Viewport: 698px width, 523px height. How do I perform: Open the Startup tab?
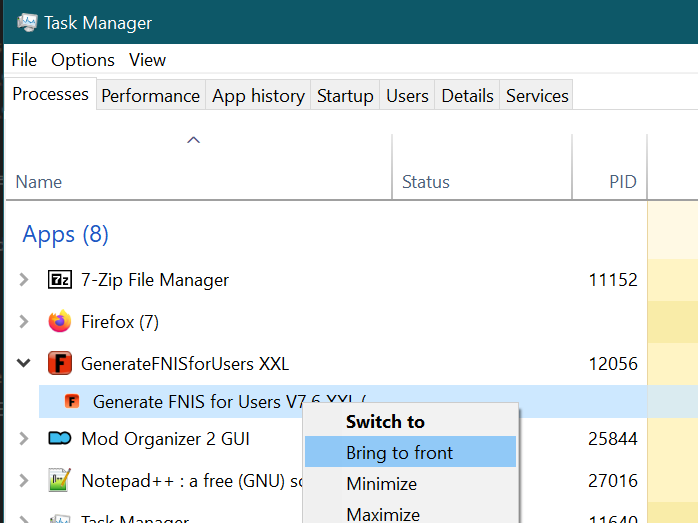point(345,95)
